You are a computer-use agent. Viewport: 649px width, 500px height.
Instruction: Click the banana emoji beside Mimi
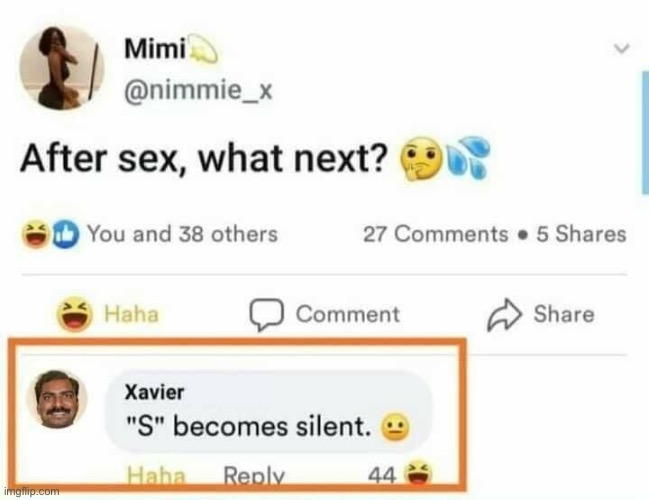[201, 47]
